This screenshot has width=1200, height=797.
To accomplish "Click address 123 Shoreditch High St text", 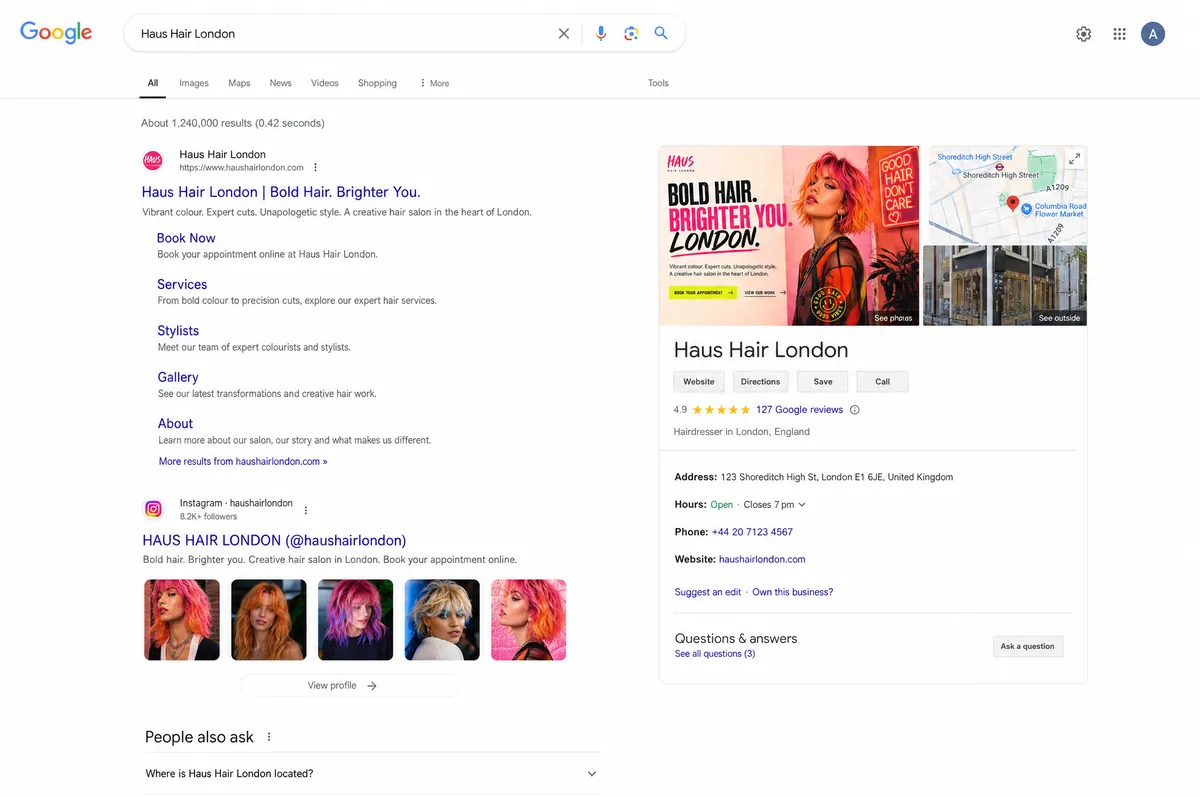I will (837, 478).
